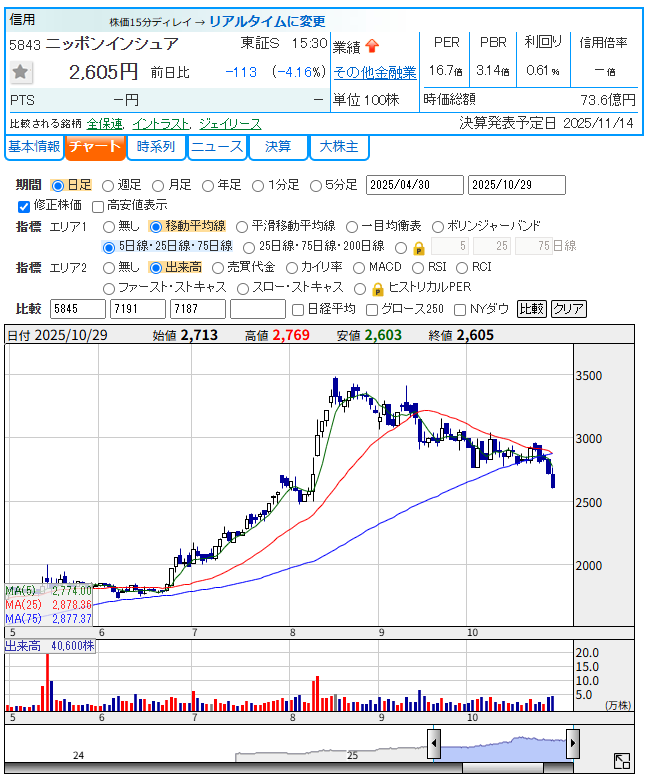Screen dimensions: 648x777
Task: Check the 日経平均 comparison checkbox
Action: (296, 309)
